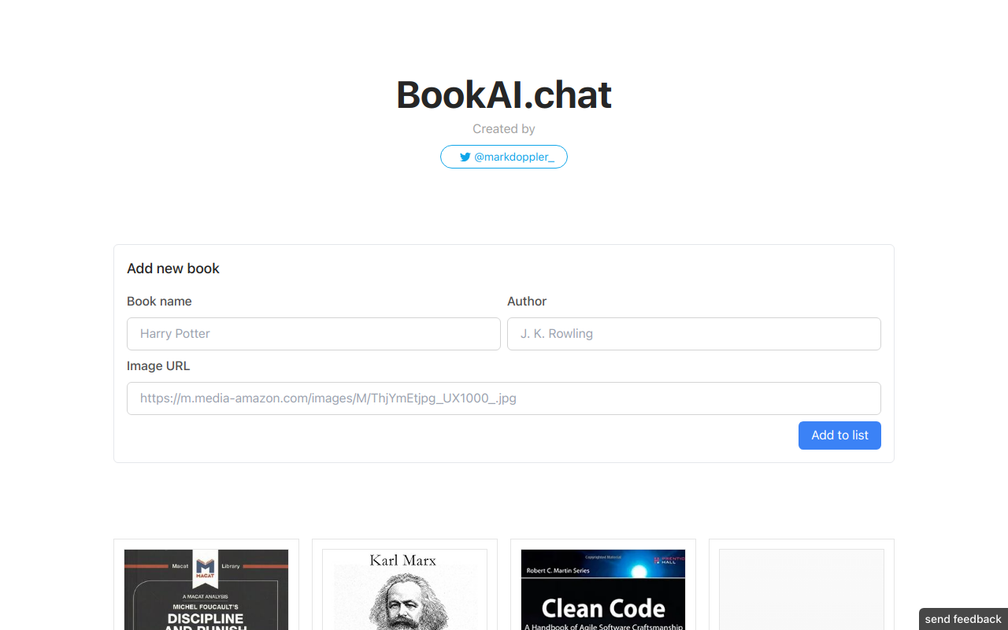Click the send feedback button
This screenshot has width=1008, height=630.
pyautogui.click(x=963, y=619)
